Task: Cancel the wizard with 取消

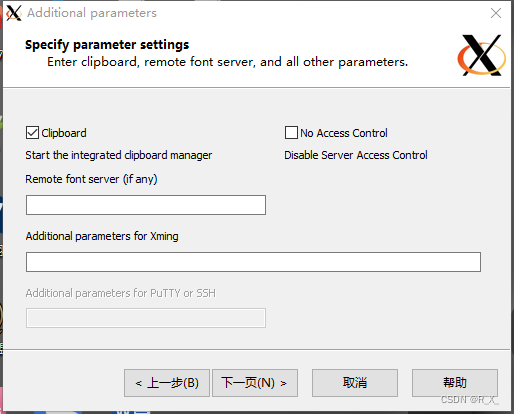Action: pos(355,383)
